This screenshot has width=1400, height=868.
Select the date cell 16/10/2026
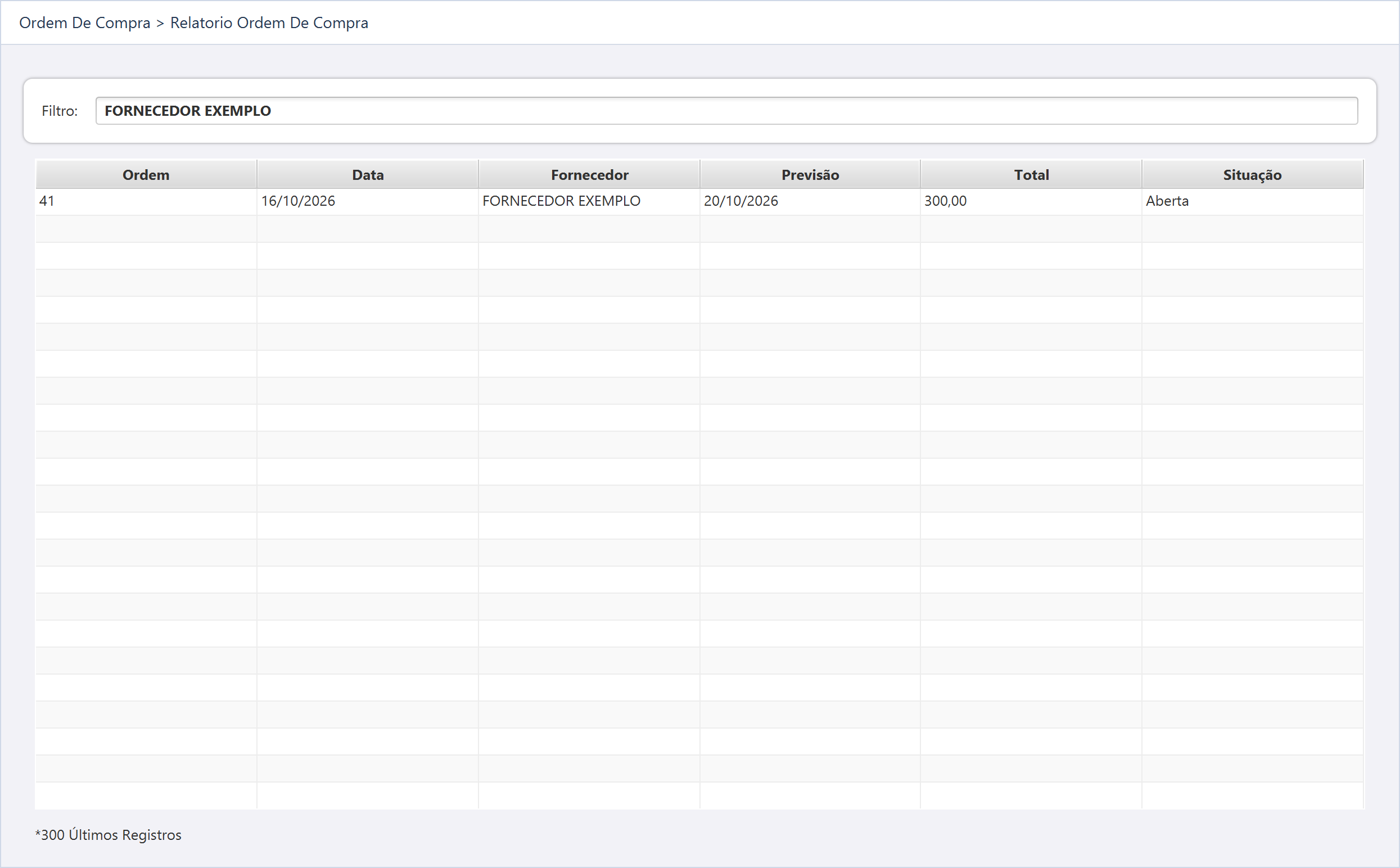point(367,201)
